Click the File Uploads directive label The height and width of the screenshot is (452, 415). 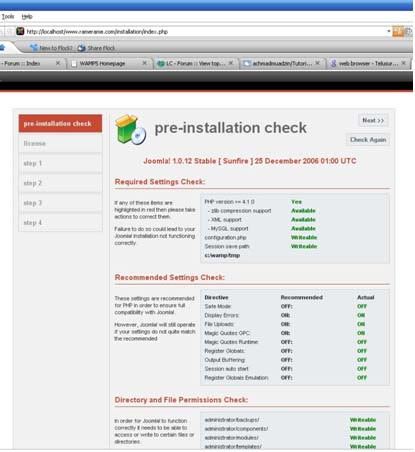219,324
